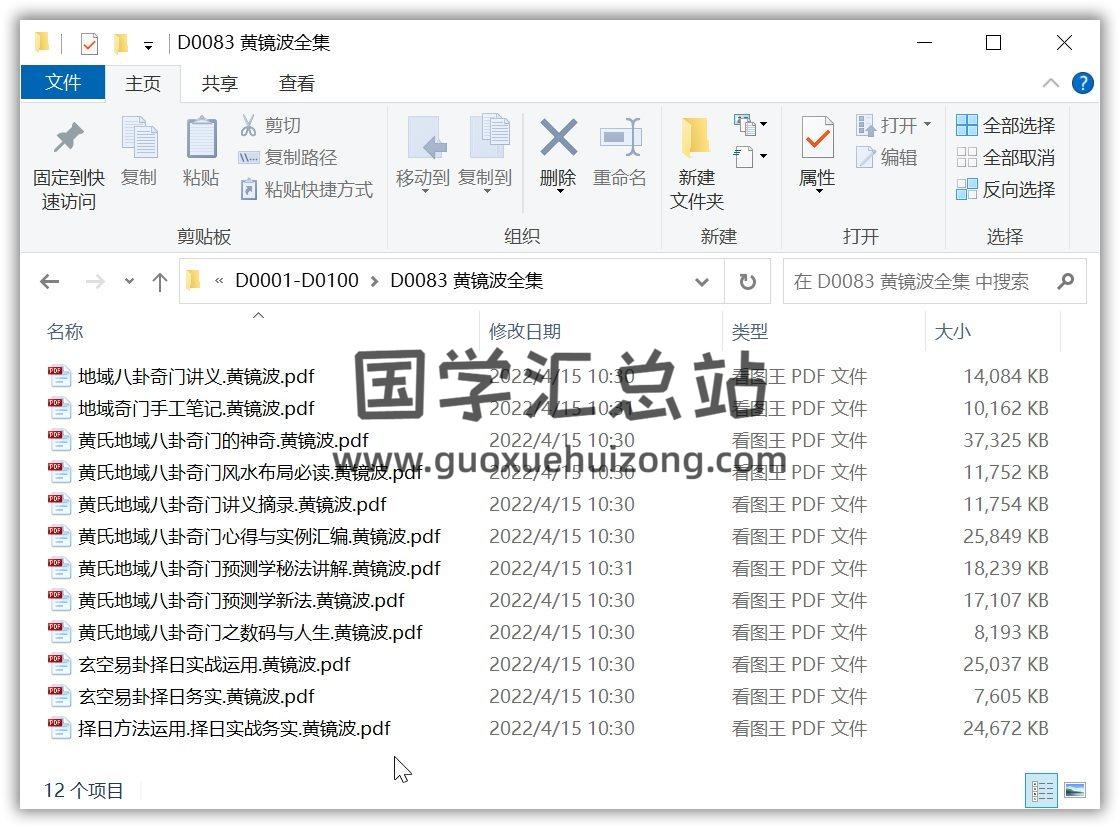This screenshot has width=1120, height=829.
Task: Choose Copy path (复制路径)
Action: pyautogui.click(x=288, y=157)
